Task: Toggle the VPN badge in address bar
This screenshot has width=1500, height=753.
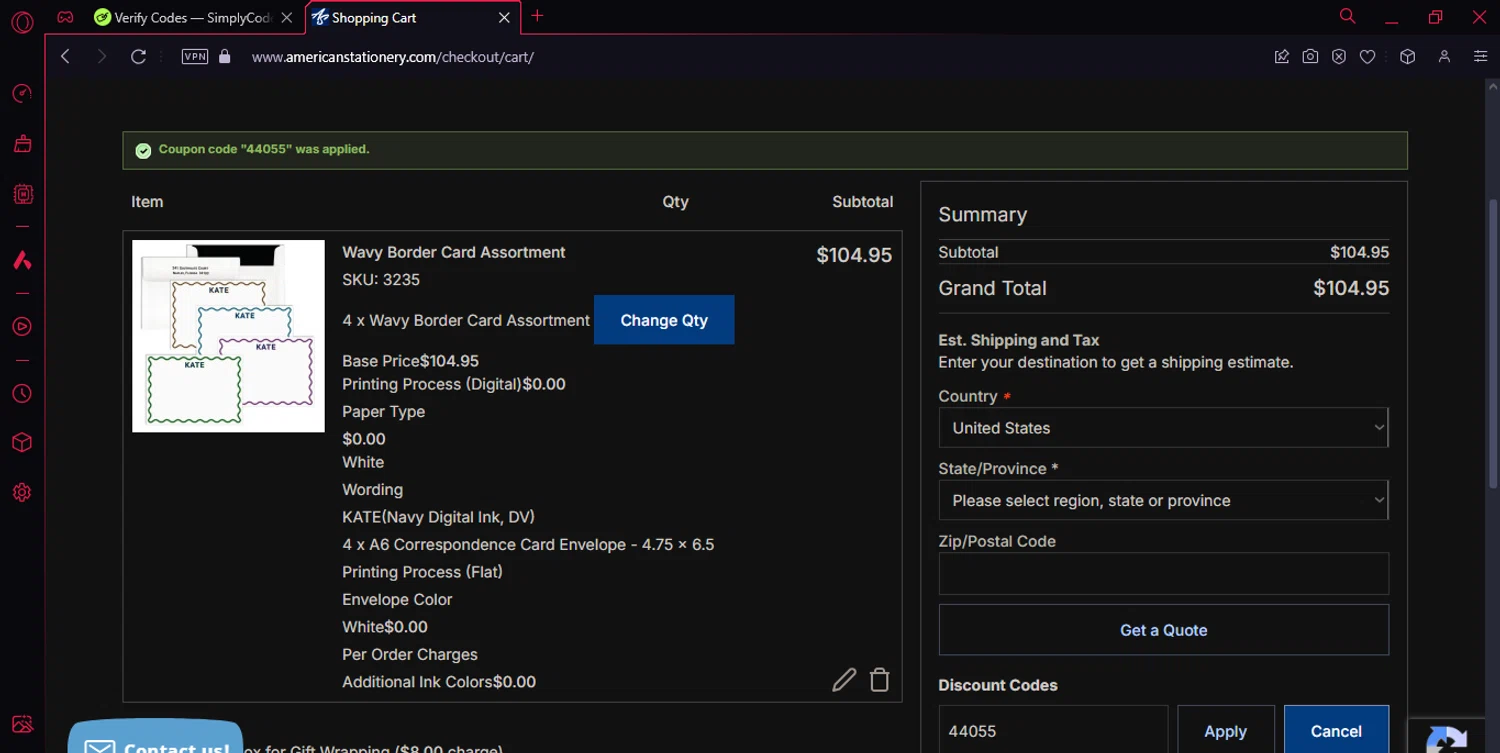Action: point(195,57)
